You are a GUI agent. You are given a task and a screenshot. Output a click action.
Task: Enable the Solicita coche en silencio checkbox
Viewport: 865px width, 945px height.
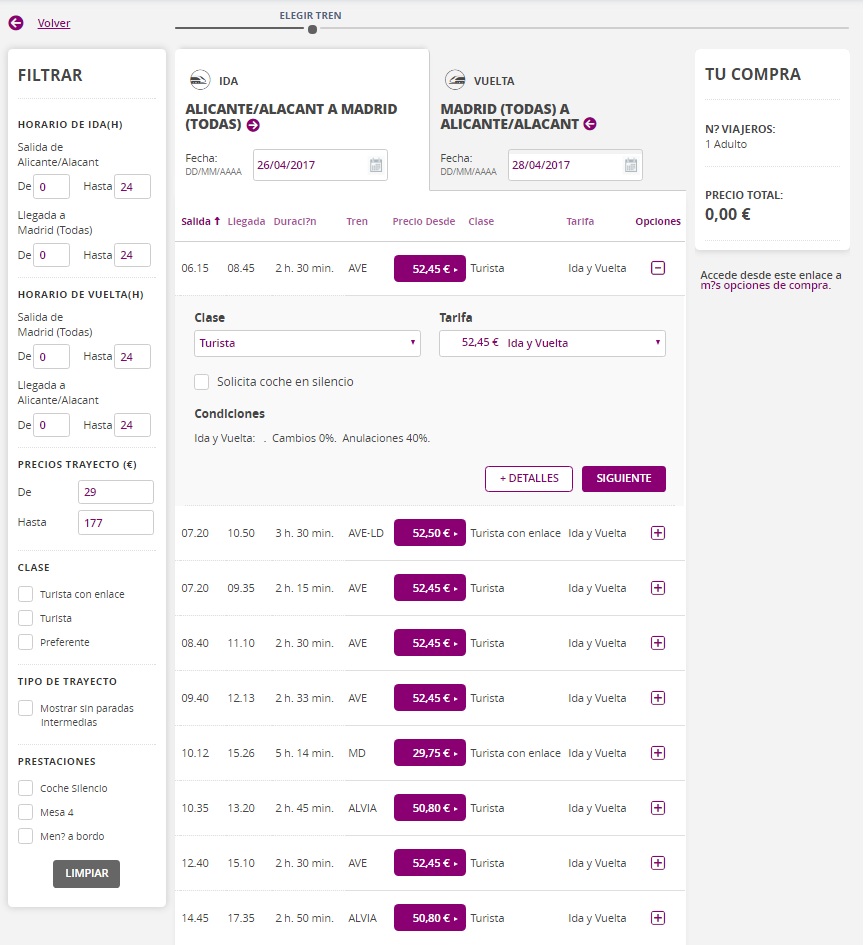[x=202, y=382]
